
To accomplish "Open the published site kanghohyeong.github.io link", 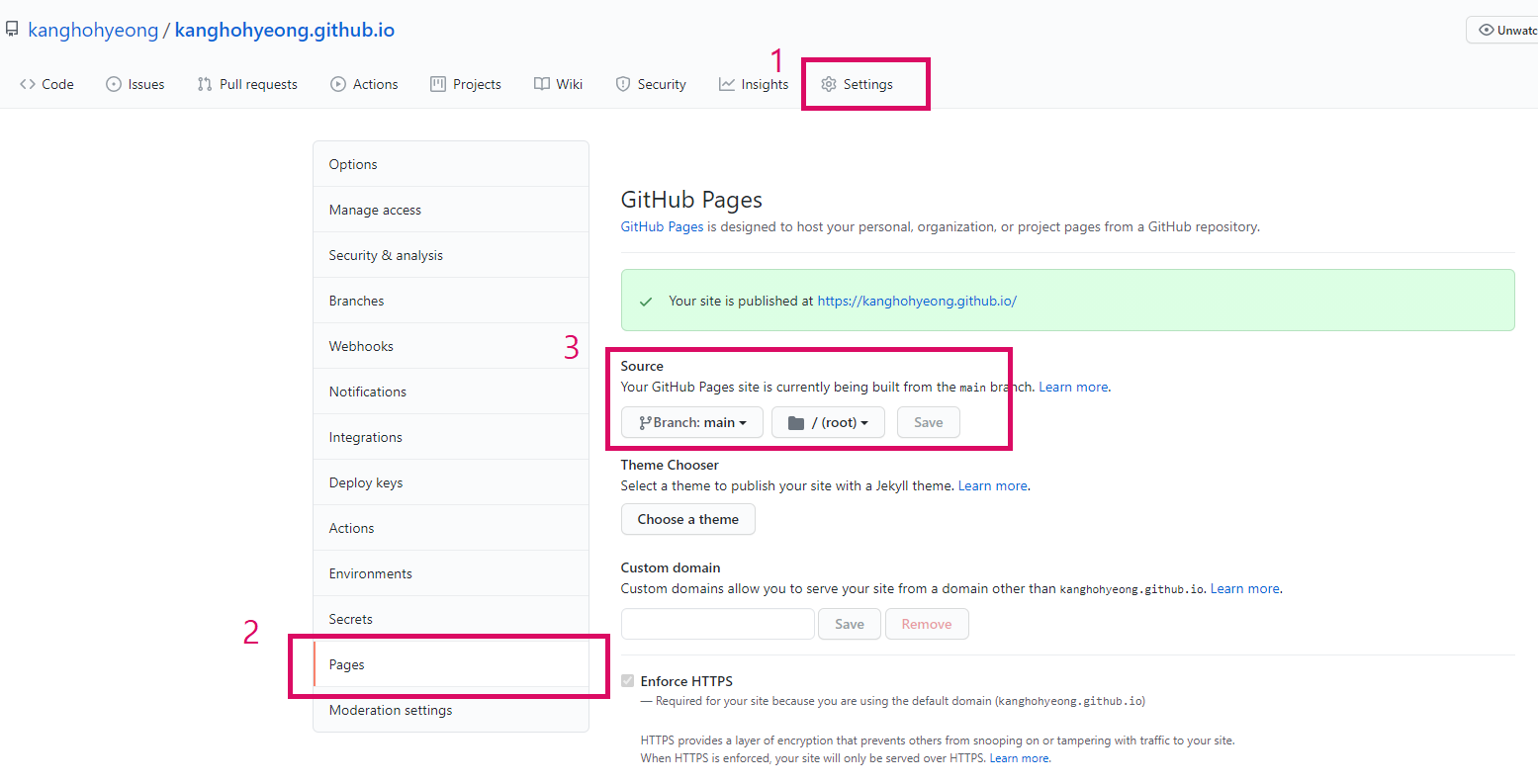I will (x=917, y=301).
